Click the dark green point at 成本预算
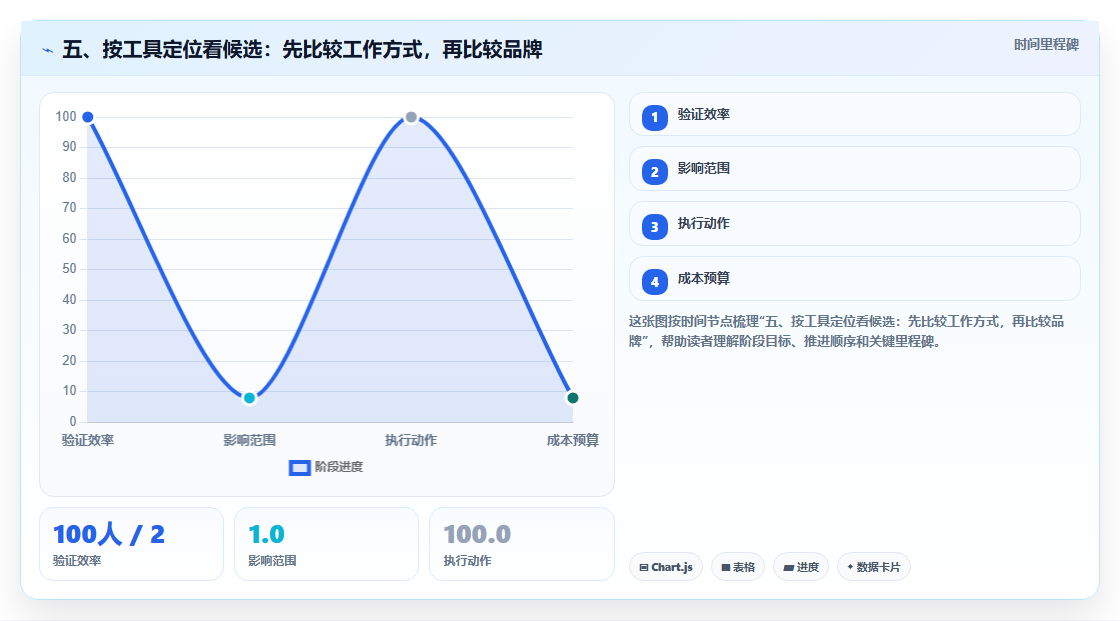This screenshot has width=1120, height=621. pyautogui.click(x=573, y=398)
